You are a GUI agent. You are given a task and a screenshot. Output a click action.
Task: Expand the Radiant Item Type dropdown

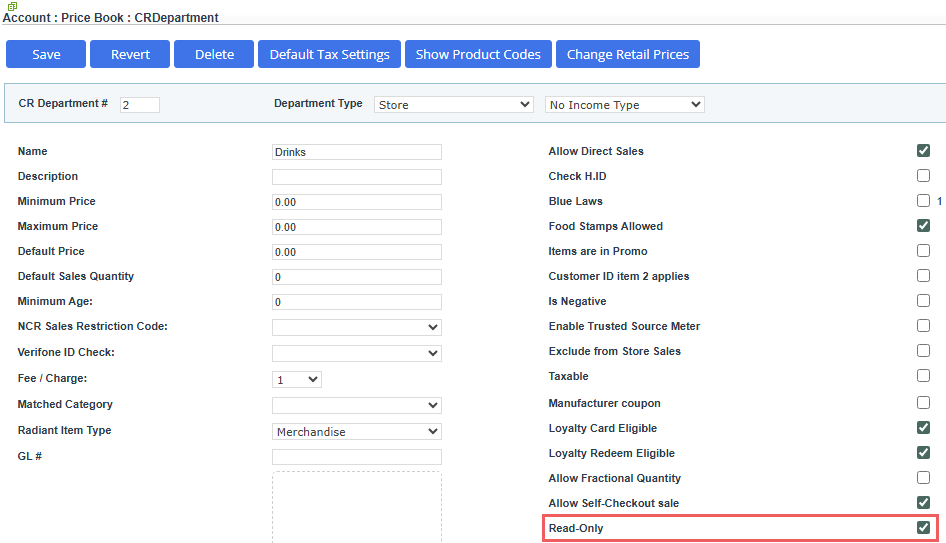(357, 432)
